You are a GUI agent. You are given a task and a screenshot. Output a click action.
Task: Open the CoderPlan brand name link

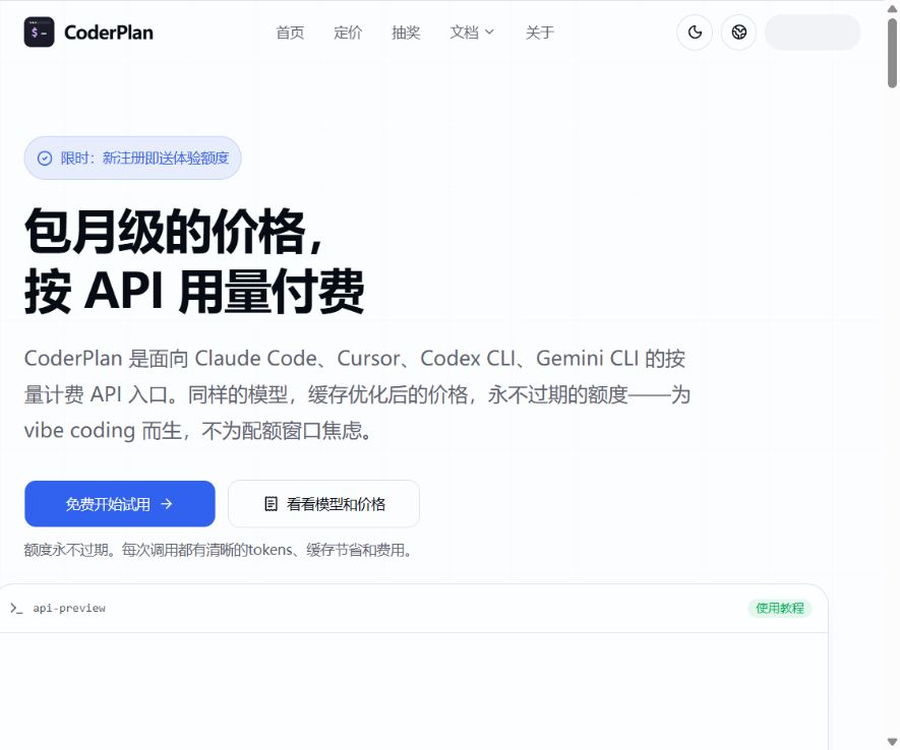coord(108,33)
